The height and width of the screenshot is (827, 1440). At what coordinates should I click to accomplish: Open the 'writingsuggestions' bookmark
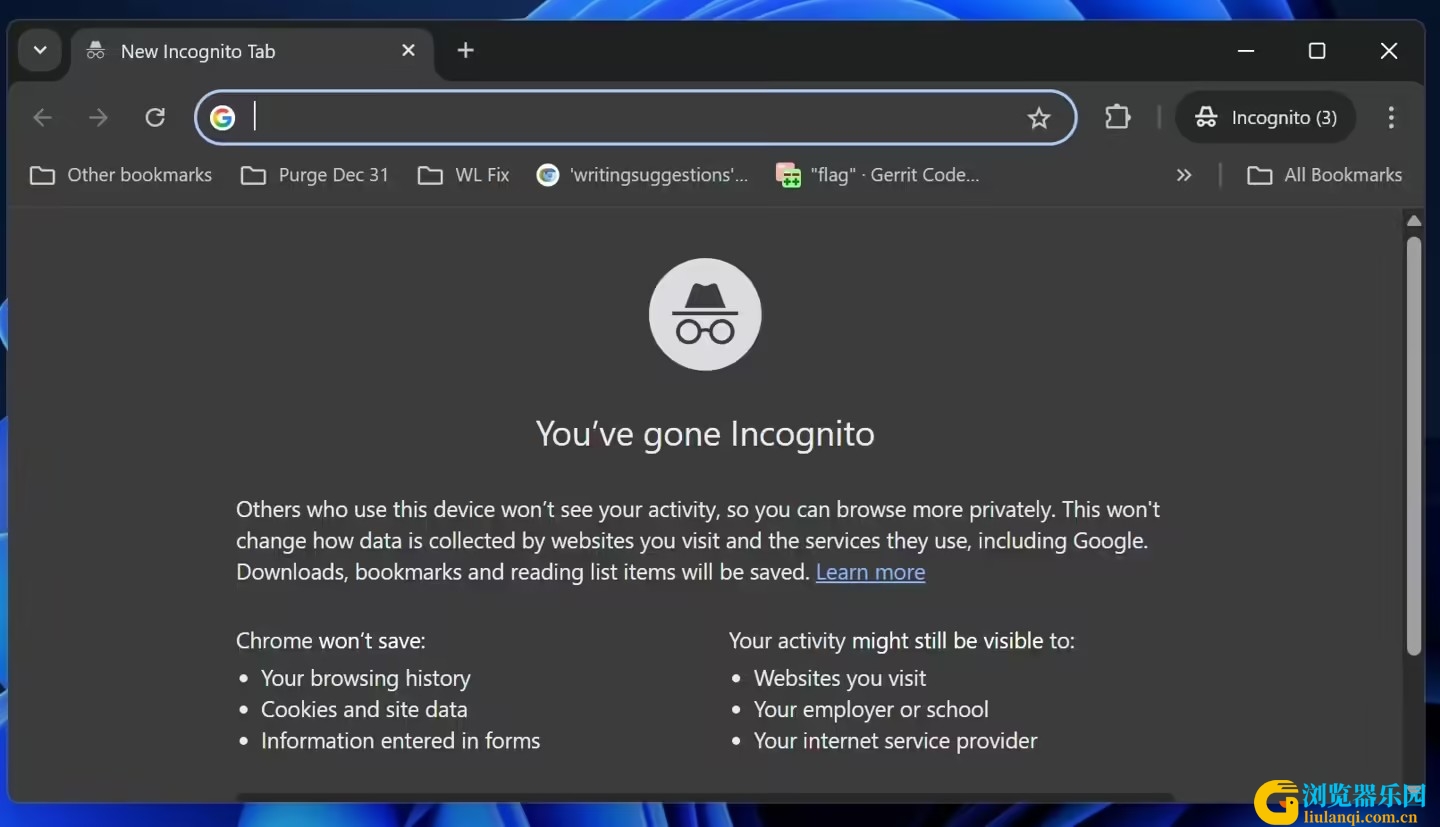(642, 175)
